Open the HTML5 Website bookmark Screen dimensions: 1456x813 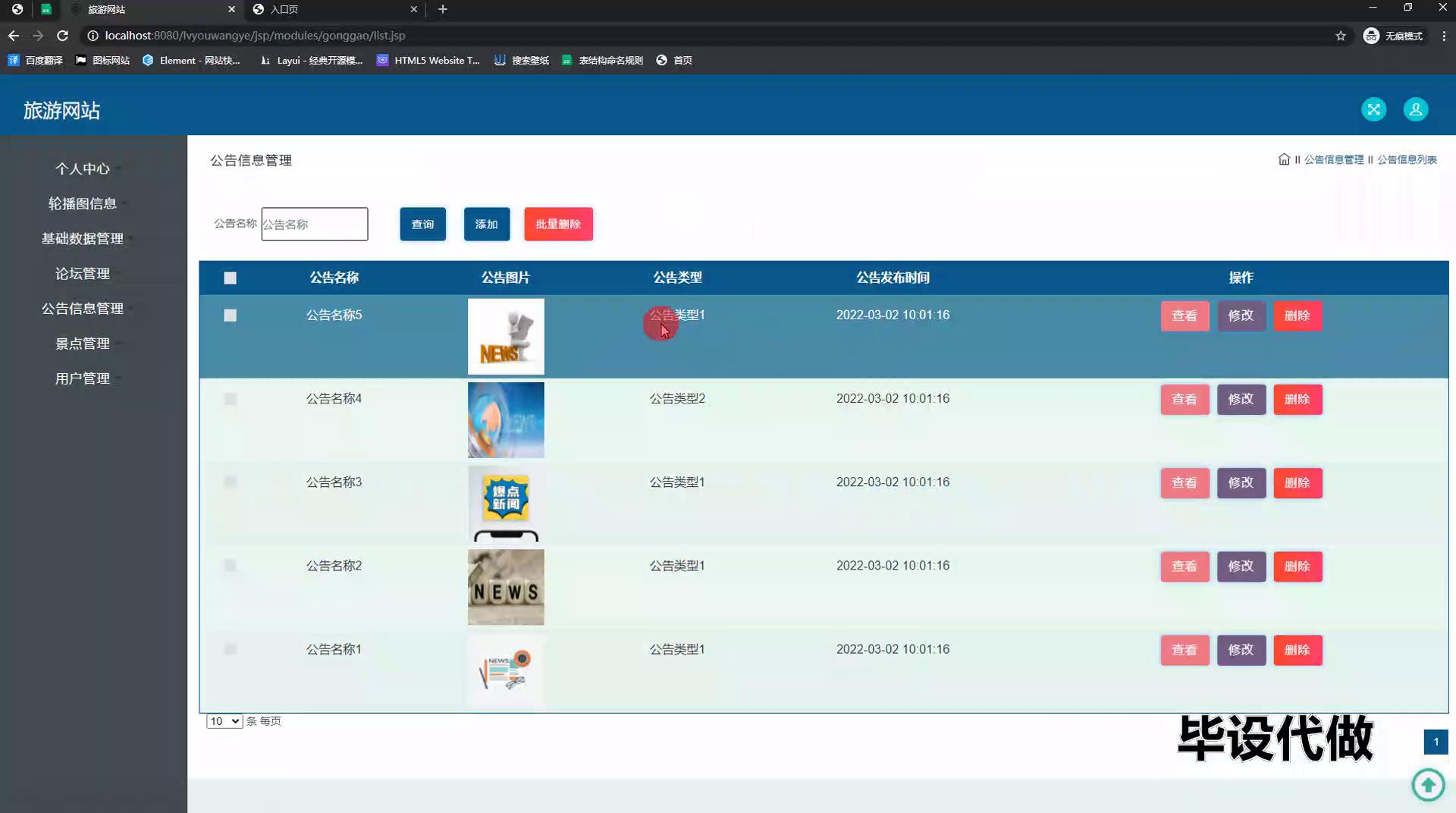pos(428,60)
